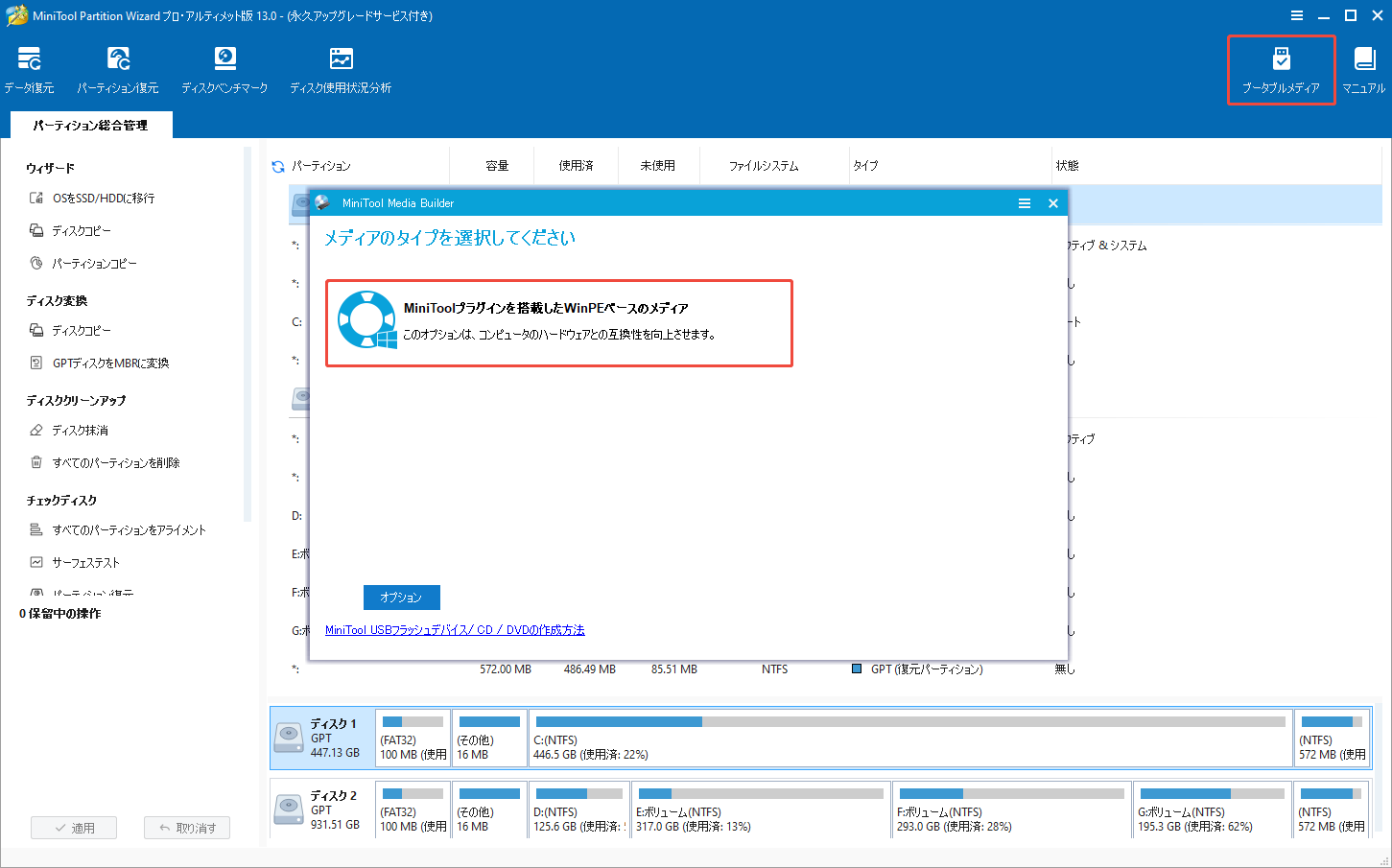This screenshot has height=868, width=1392.
Task: Open the main window hamburger menu
Action: tap(1297, 15)
